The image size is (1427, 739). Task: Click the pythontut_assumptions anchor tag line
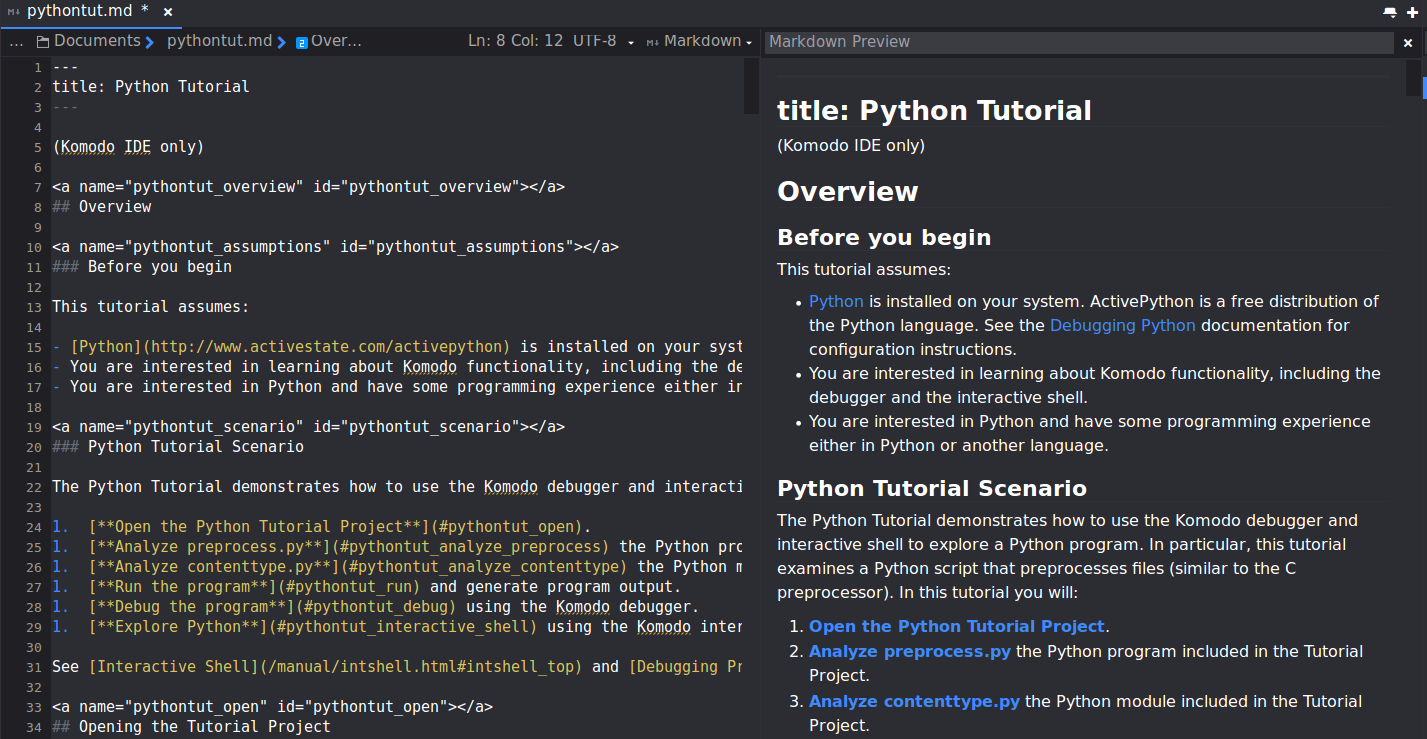pyautogui.click(x=335, y=246)
